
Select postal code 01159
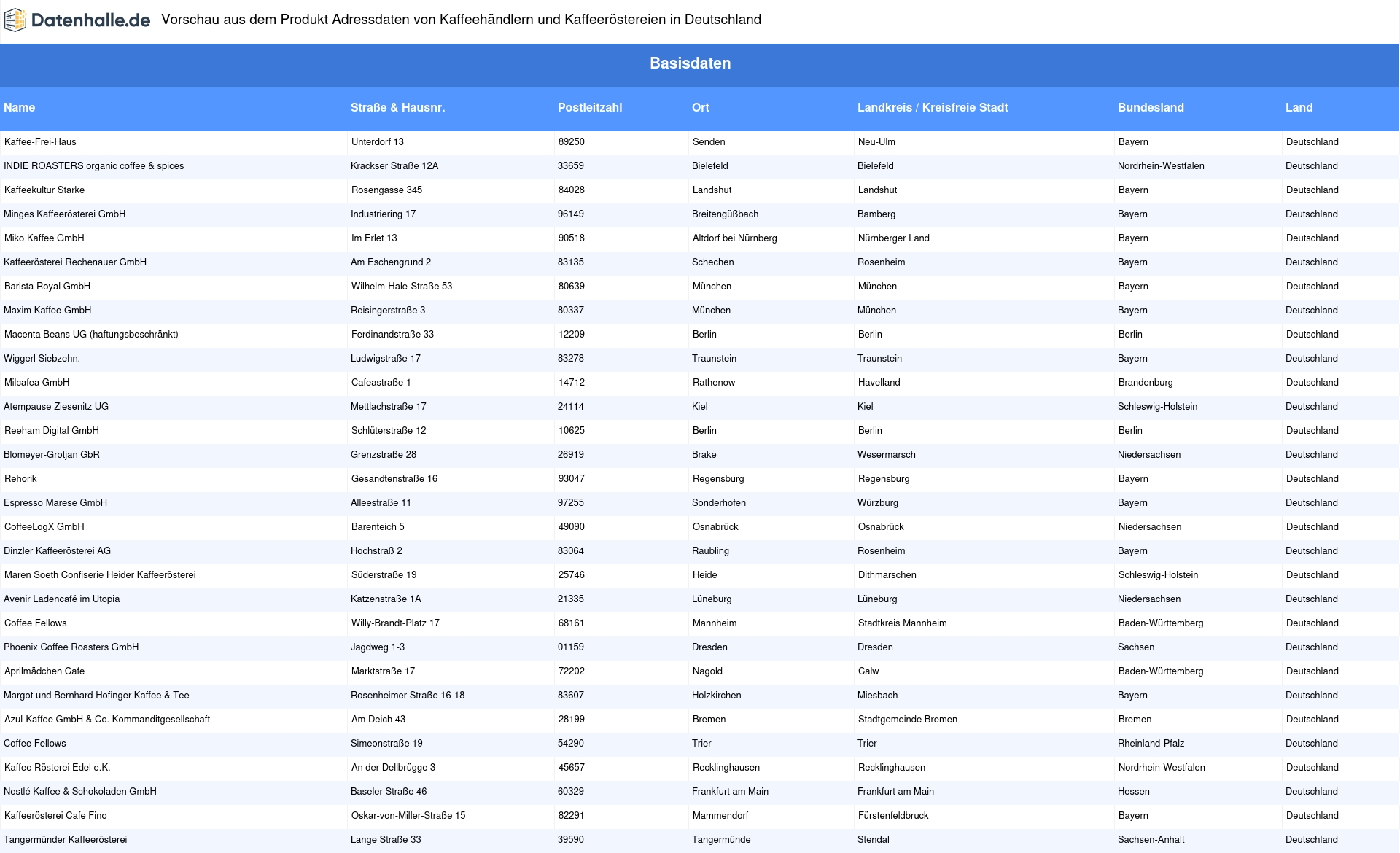pyautogui.click(x=571, y=647)
